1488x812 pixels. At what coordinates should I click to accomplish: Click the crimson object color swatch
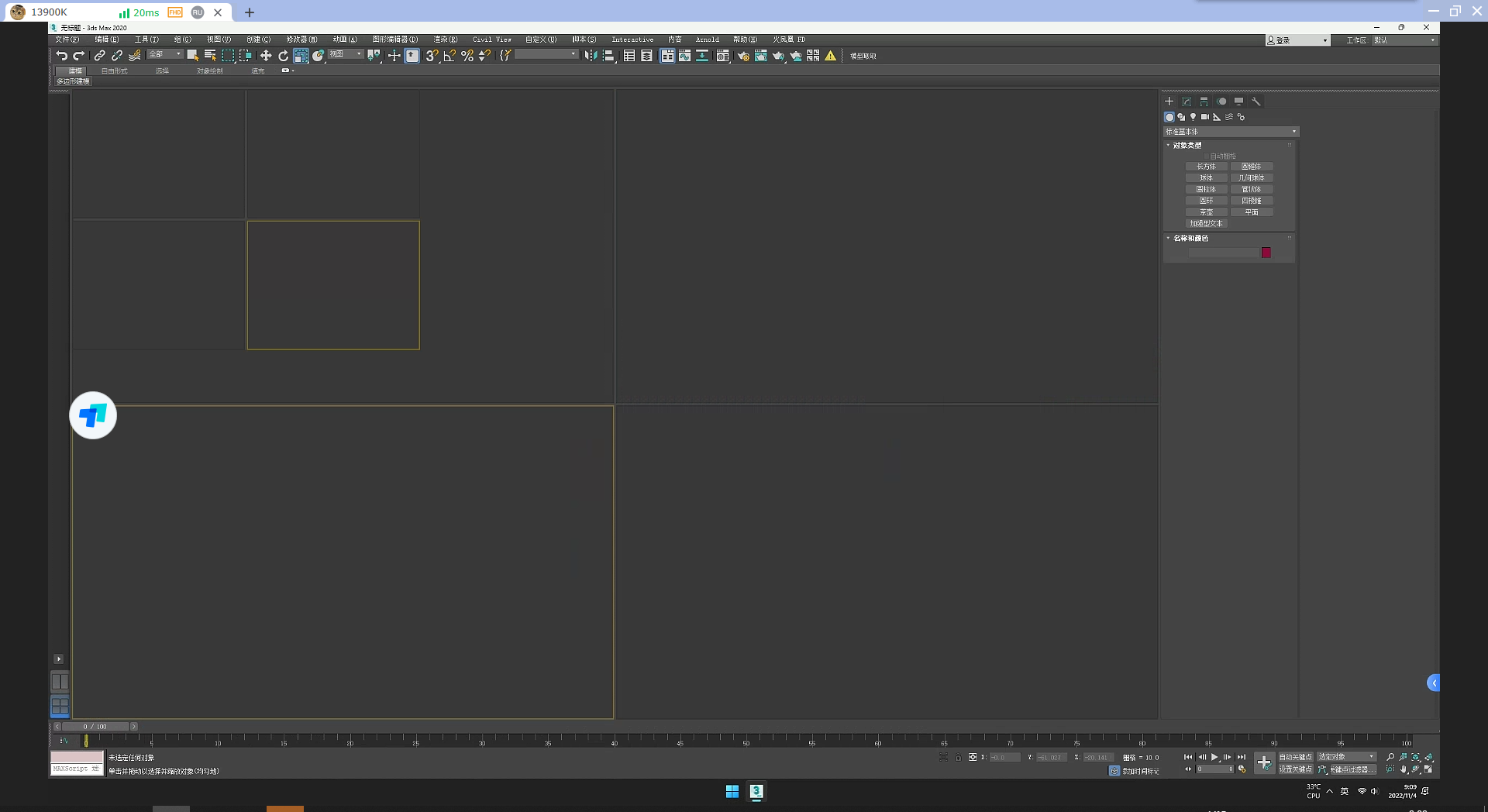click(x=1266, y=253)
